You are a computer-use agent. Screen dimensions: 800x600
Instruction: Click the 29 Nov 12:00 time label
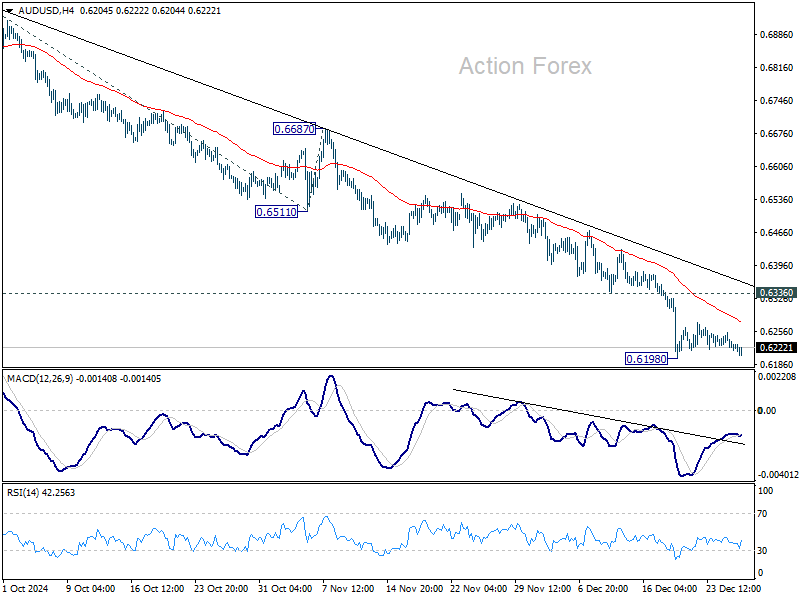542,588
